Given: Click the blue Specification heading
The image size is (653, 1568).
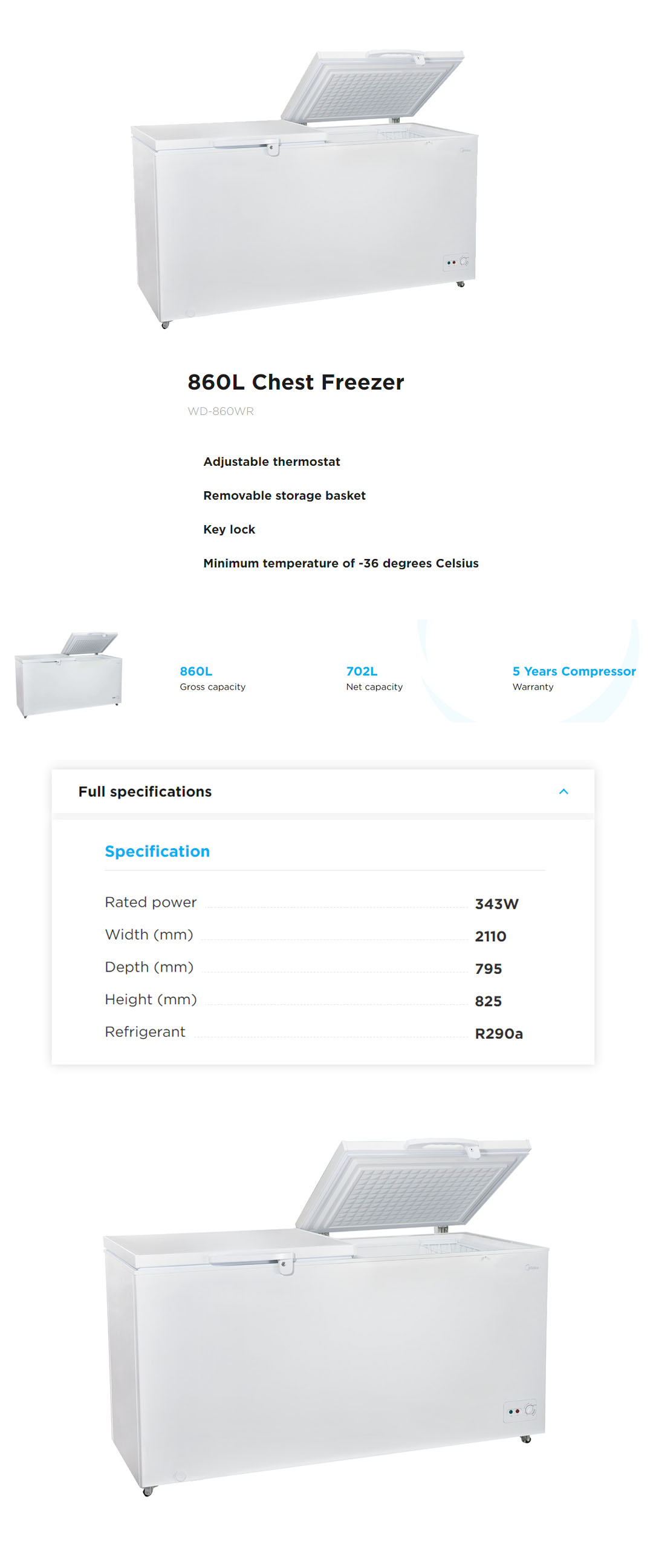Looking at the screenshot, I should 157,851.
